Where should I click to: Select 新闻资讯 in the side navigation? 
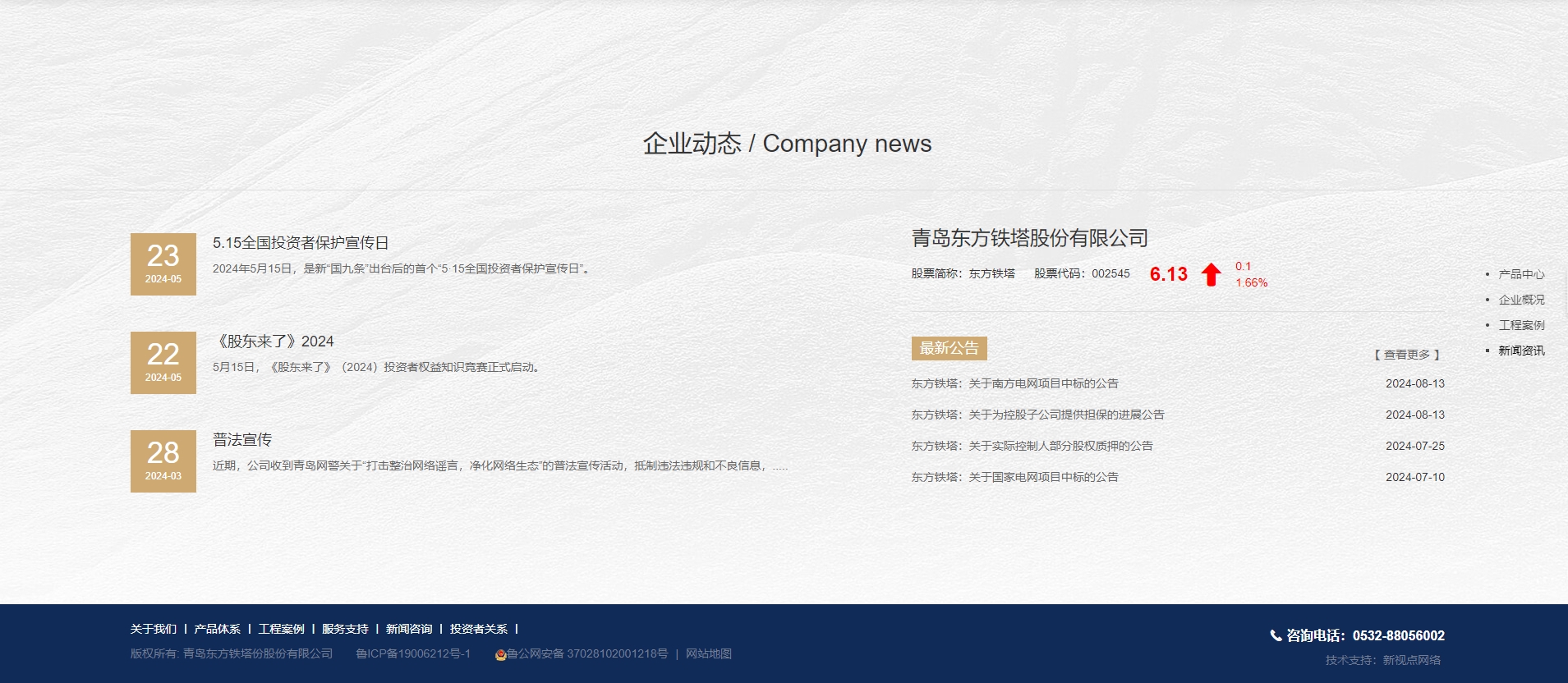coord(1521,351)
